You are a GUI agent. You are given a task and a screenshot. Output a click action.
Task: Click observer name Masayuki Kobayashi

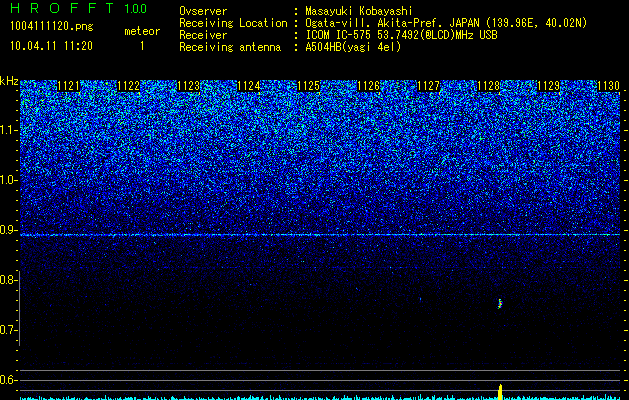(x=359, y=11)
